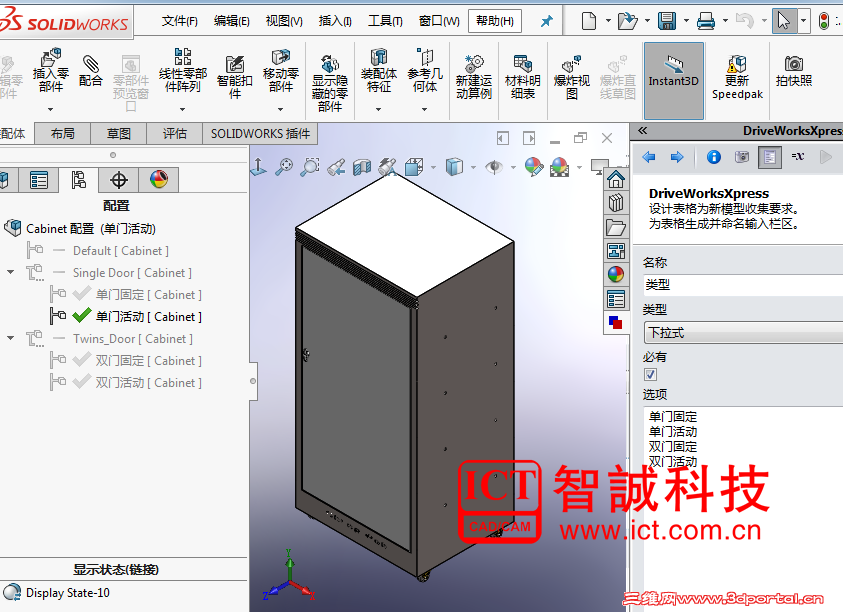Select the 新建运动算例 icon
Image resolution: width=843 pixels, height=612 pixels.
coord(475,75)
